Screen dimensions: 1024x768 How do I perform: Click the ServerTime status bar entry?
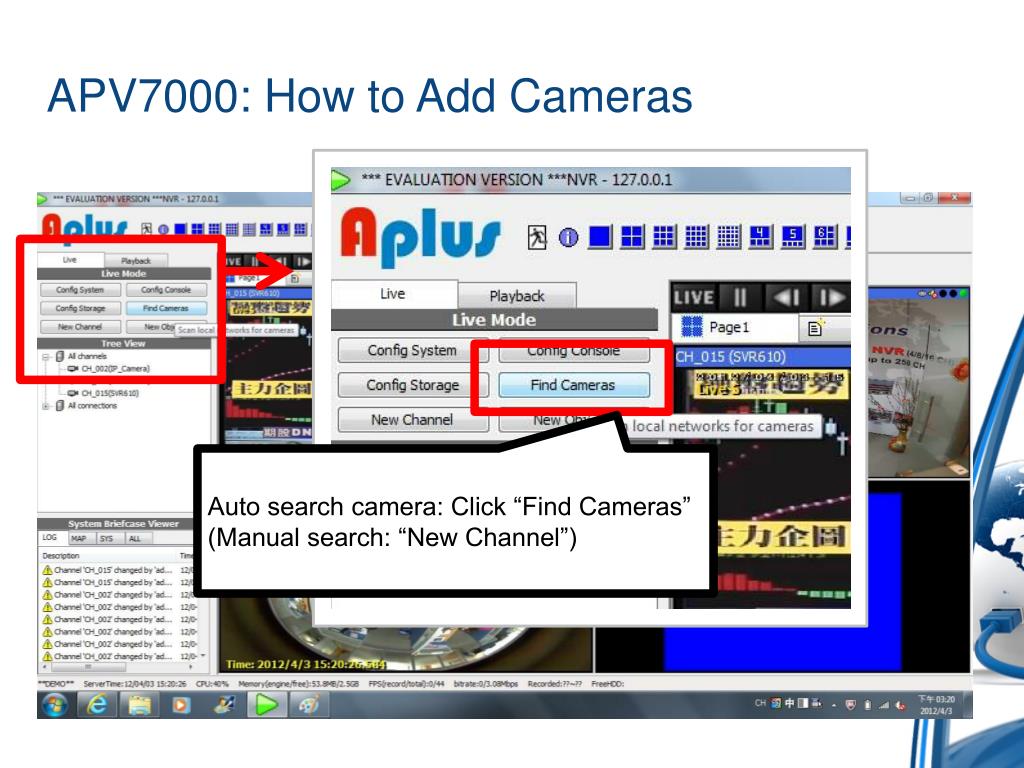[135, 684]
